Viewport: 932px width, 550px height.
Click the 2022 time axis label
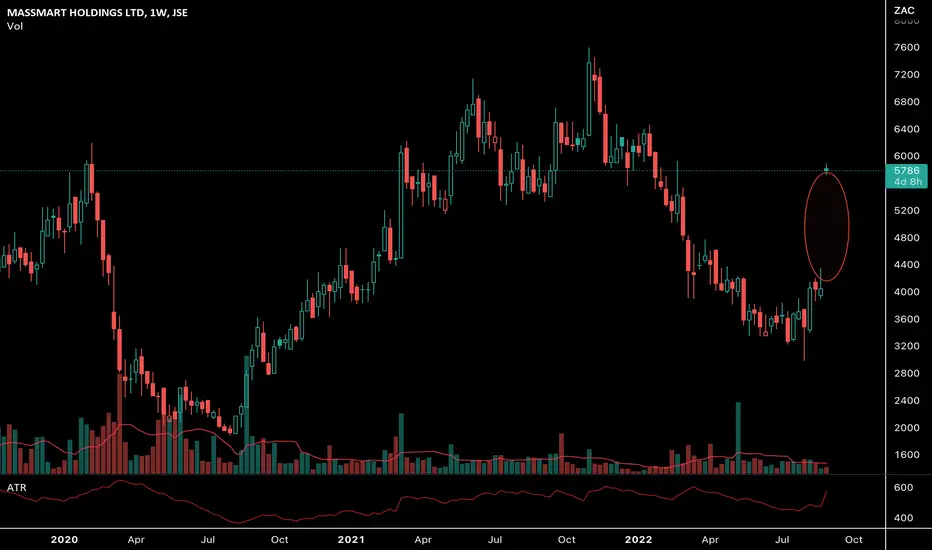pyautogui.click(x=638, y=540)
